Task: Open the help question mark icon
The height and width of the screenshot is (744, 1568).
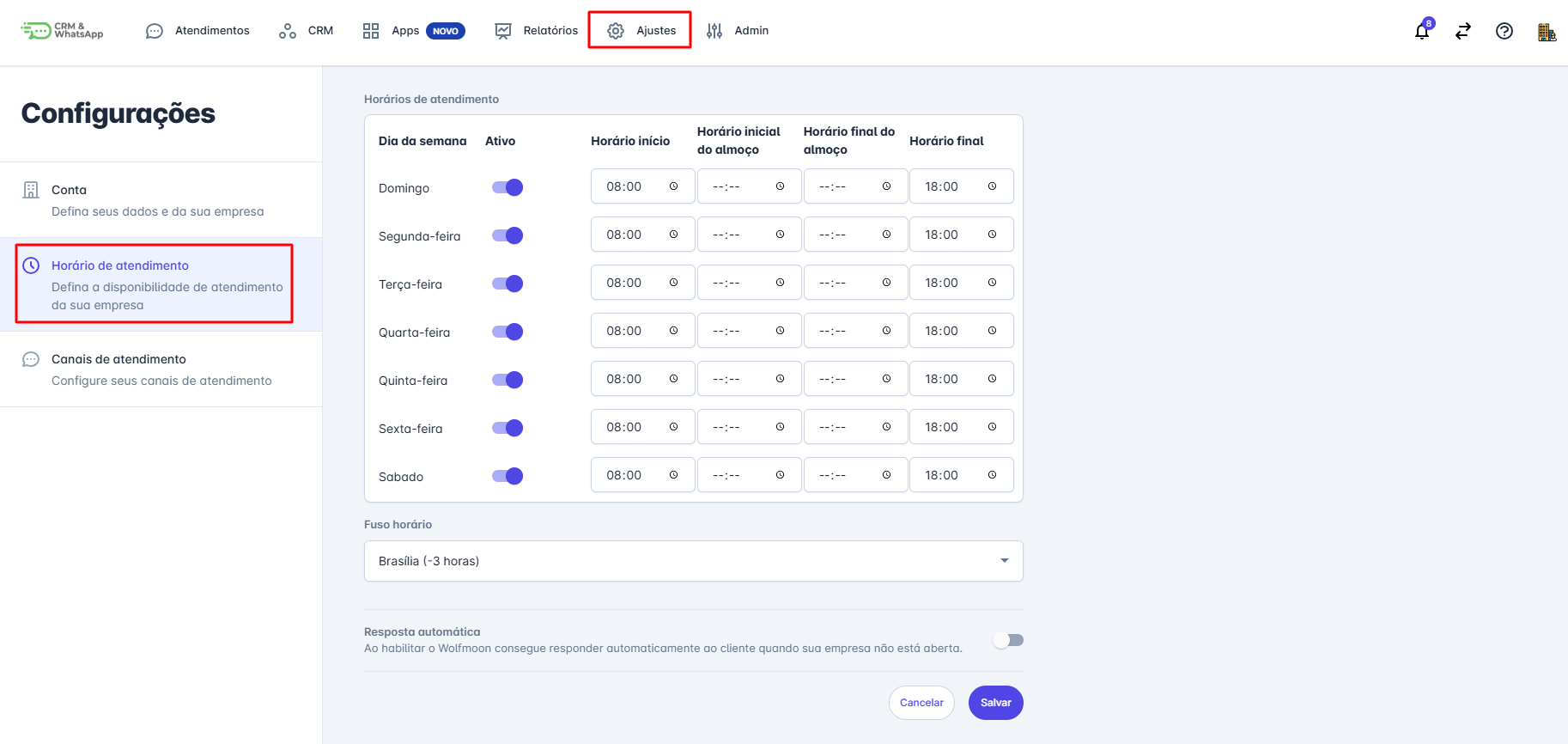Action: click(x=1504, y=32)
